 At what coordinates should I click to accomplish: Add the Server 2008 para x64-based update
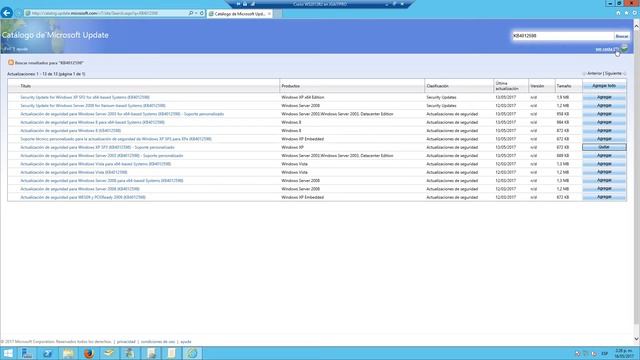tap(604, 180)
